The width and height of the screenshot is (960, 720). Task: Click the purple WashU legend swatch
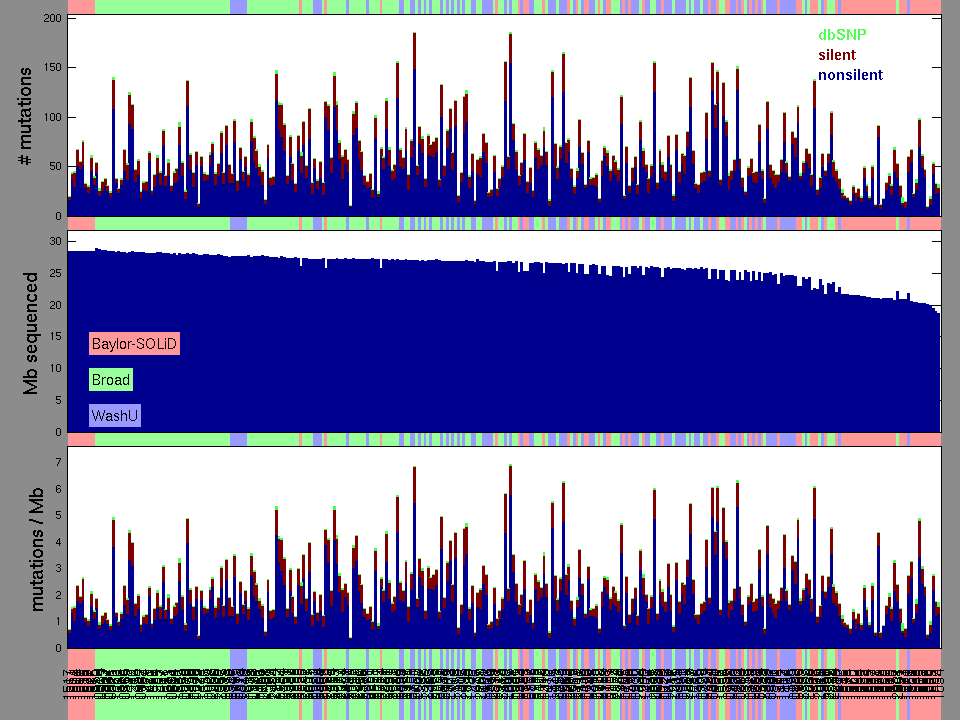pos(114,415)
